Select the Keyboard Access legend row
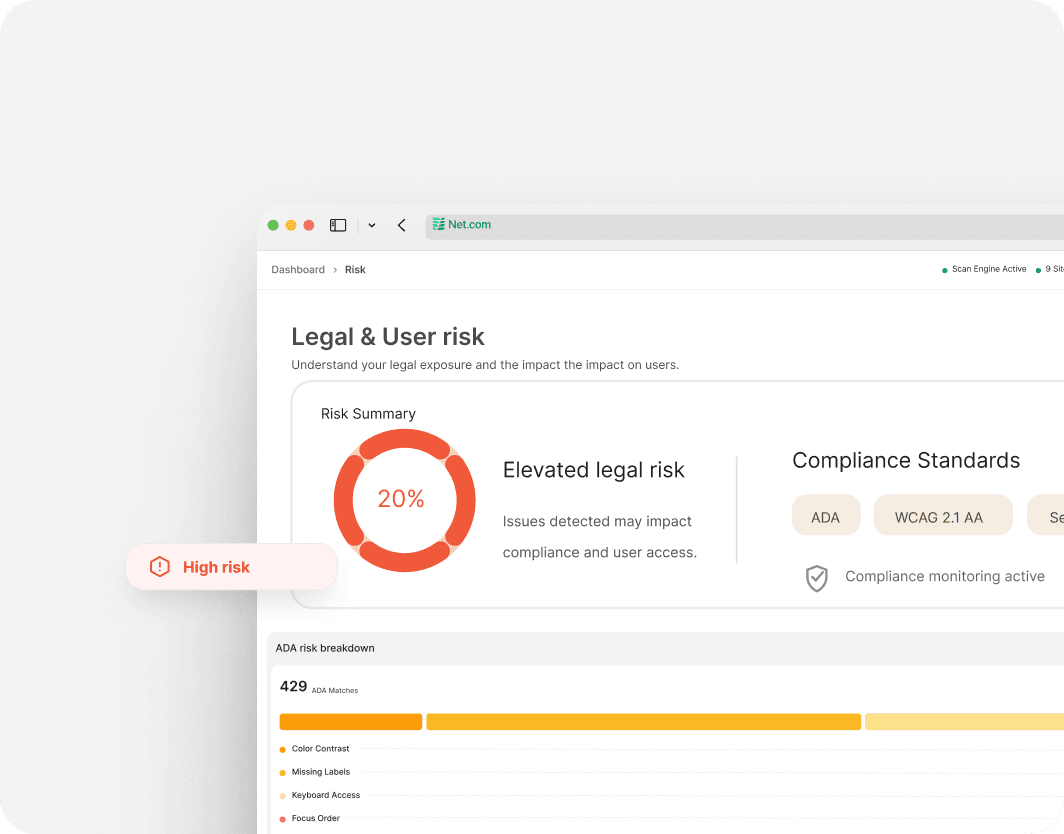1064x834 pixels. (x=672, y=795)
